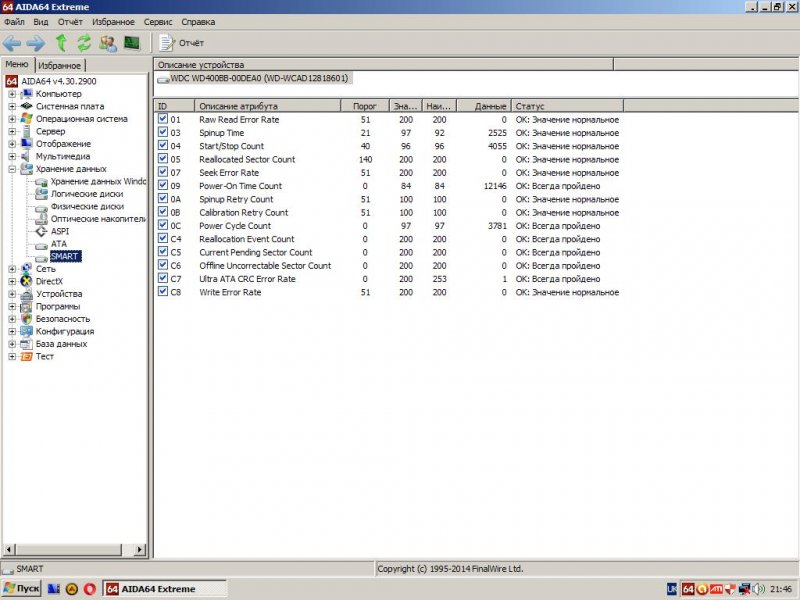
Task: Click the Back navigation arrow in toolbar
Action: [x=12, y=43]
